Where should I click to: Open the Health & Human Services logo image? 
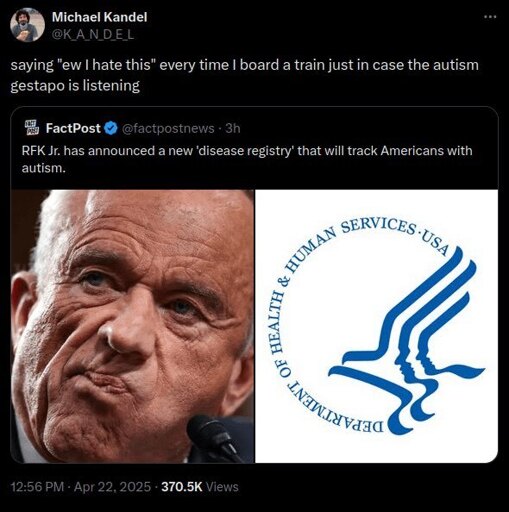click(x=377, y=326)
